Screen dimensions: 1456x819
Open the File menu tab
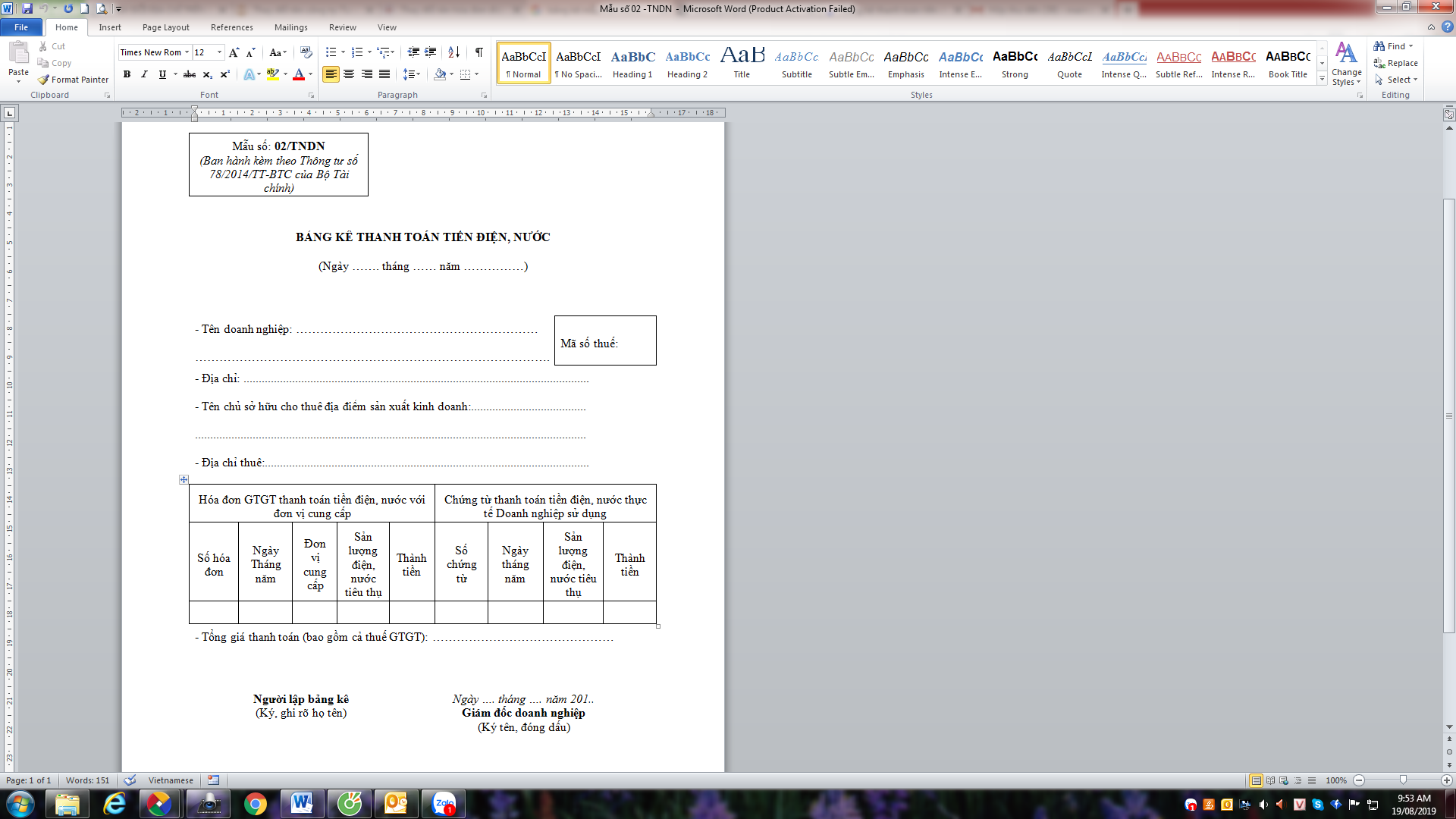tap(21, 27)
